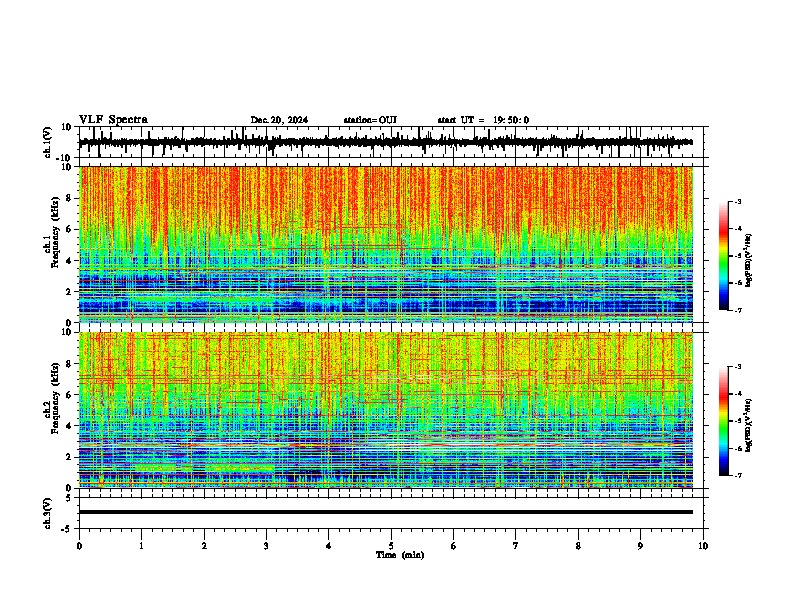Click inside the ch.1 spectrogram panel
The width and height of the screenshot is (792, 612).
coord(385,244)
